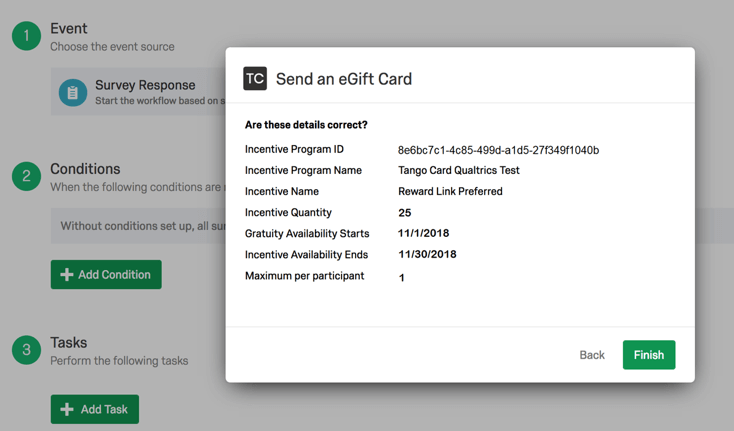Click the green Finish button

click(x=649, y=355)
